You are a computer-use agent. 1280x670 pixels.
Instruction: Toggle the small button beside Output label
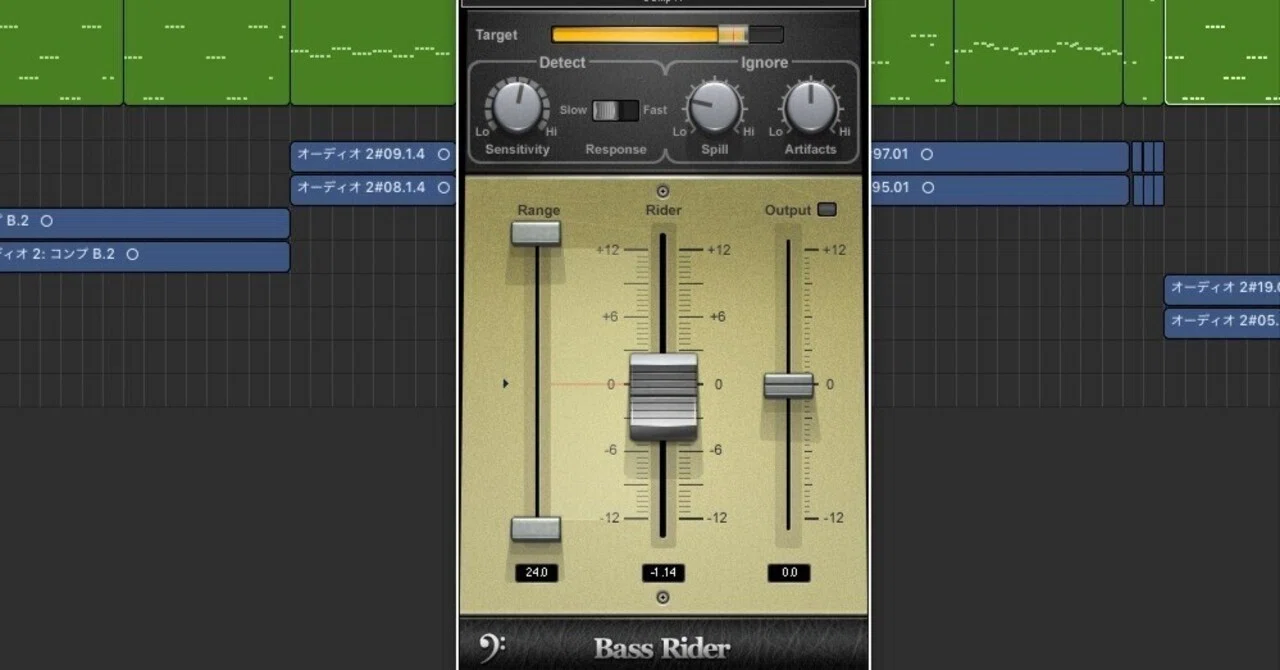827,210
